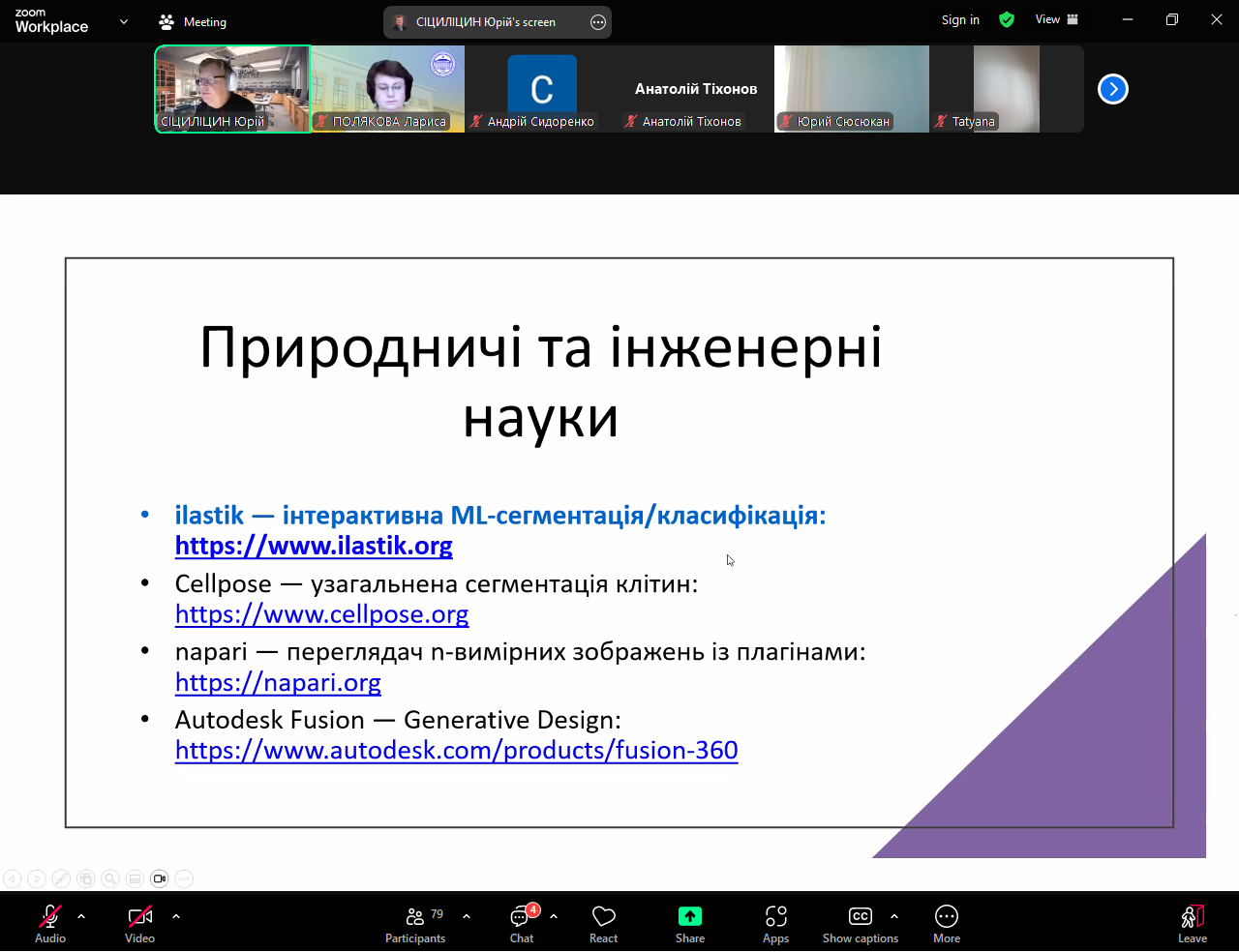Screen dimensions: 1239x952
Task: Click the green Share screen button
Action: pos(689,924)
